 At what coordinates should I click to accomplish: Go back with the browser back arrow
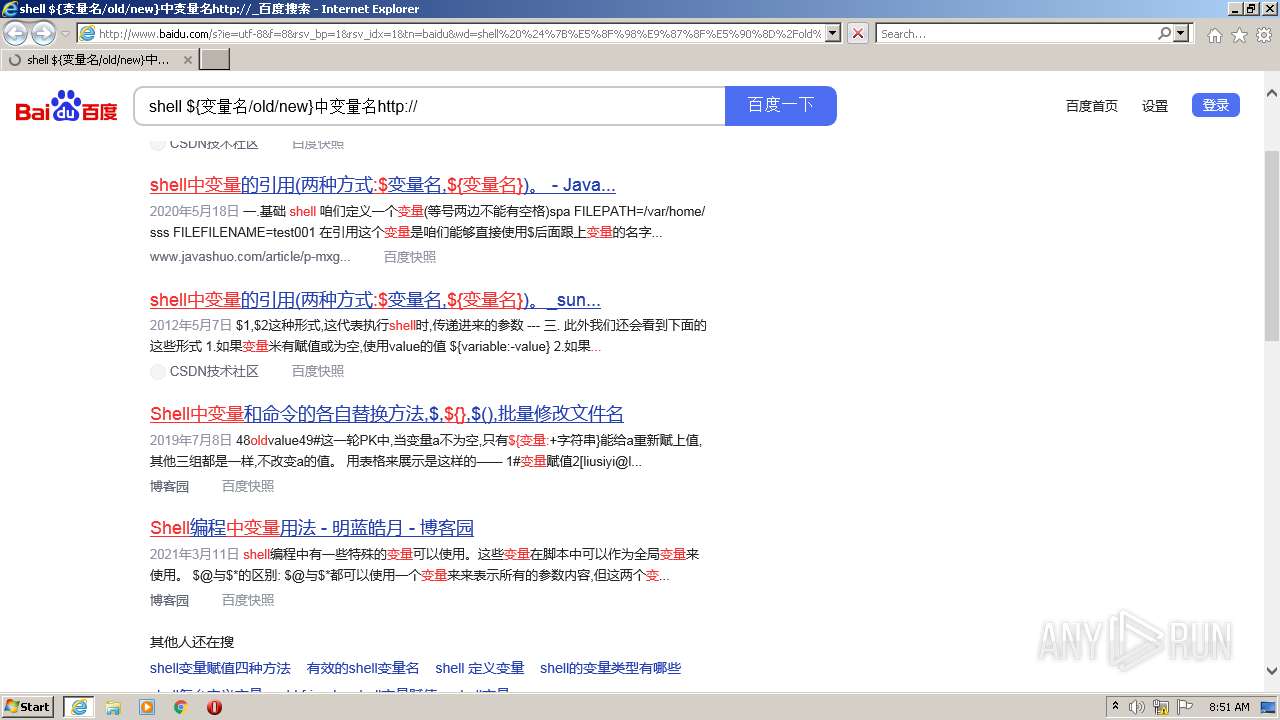pyautogui.click(x=15, y=33)
